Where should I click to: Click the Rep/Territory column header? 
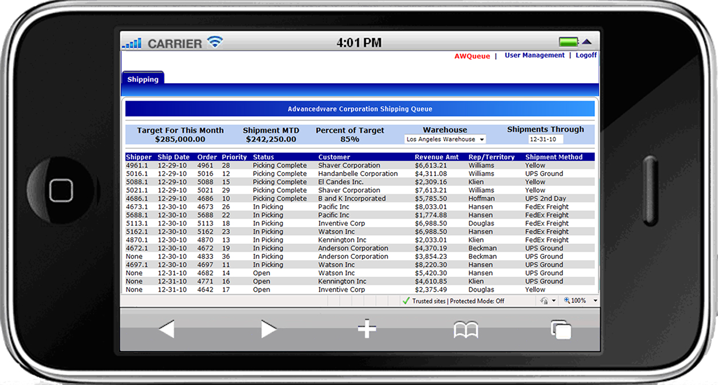click(x=491, y=157)
